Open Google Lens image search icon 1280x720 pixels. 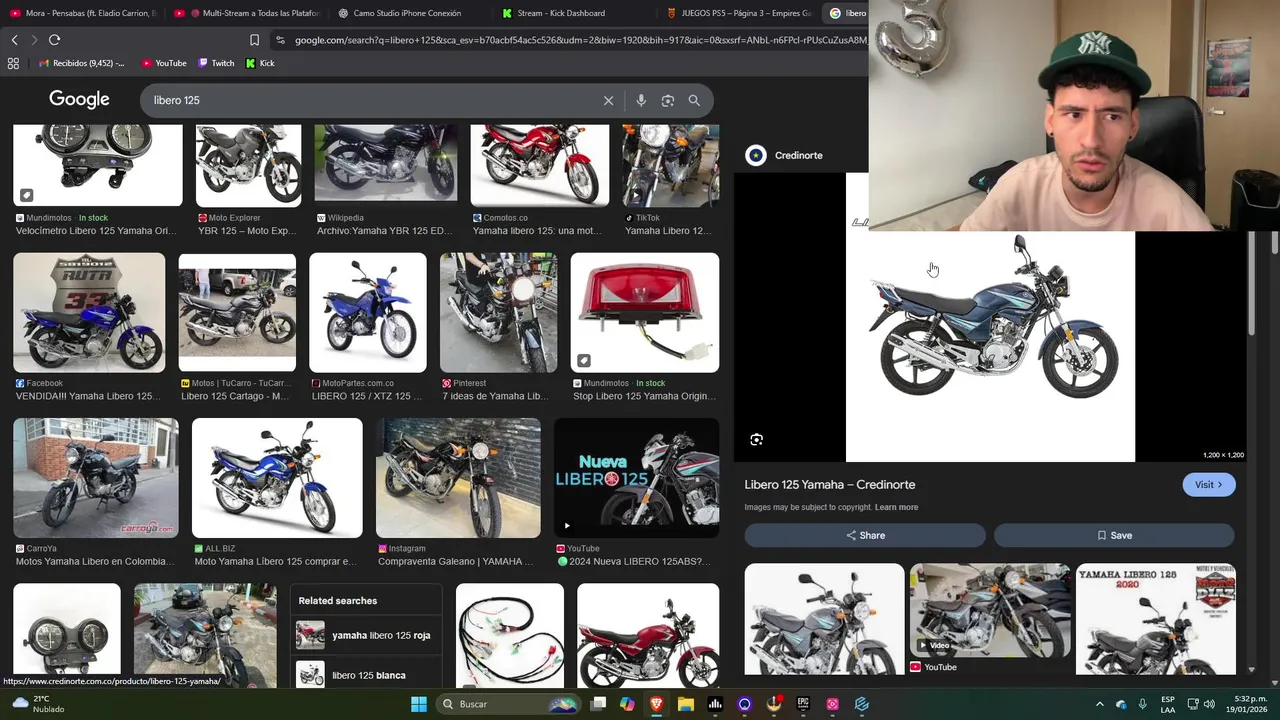[x=668, y=100]
